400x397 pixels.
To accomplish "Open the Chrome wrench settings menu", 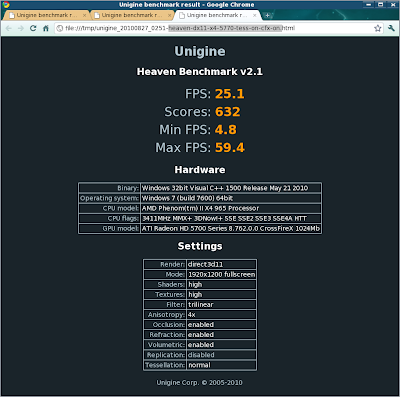I will (391, 28).
